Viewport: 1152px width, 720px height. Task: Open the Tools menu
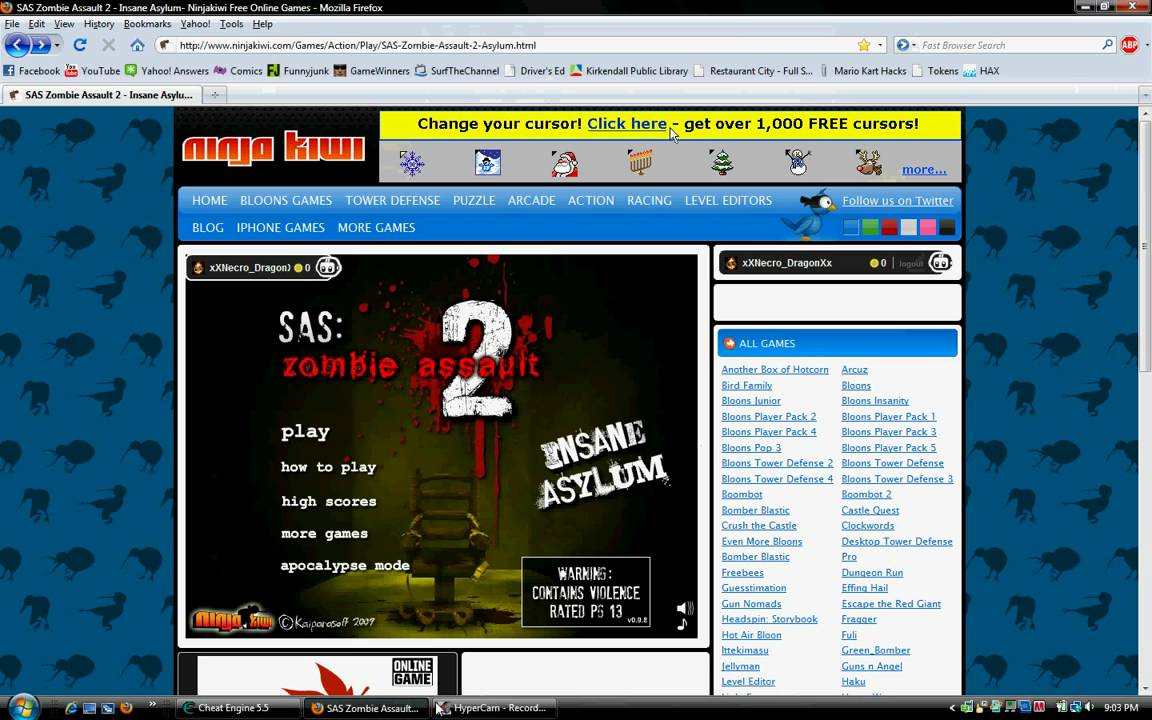(231, 24)
